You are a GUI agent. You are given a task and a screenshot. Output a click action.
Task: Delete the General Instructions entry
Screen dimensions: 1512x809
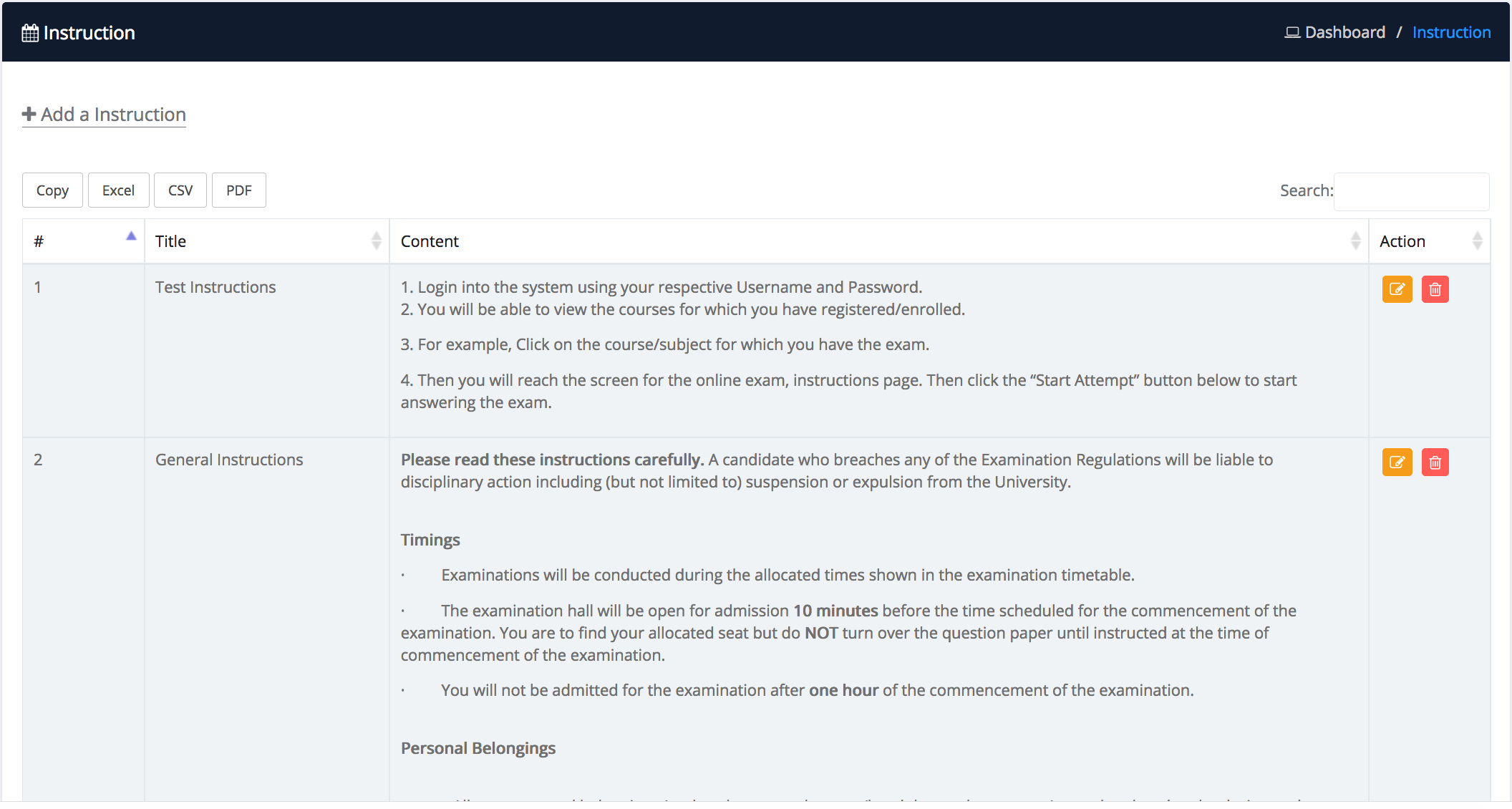[x=1435, y=462]
